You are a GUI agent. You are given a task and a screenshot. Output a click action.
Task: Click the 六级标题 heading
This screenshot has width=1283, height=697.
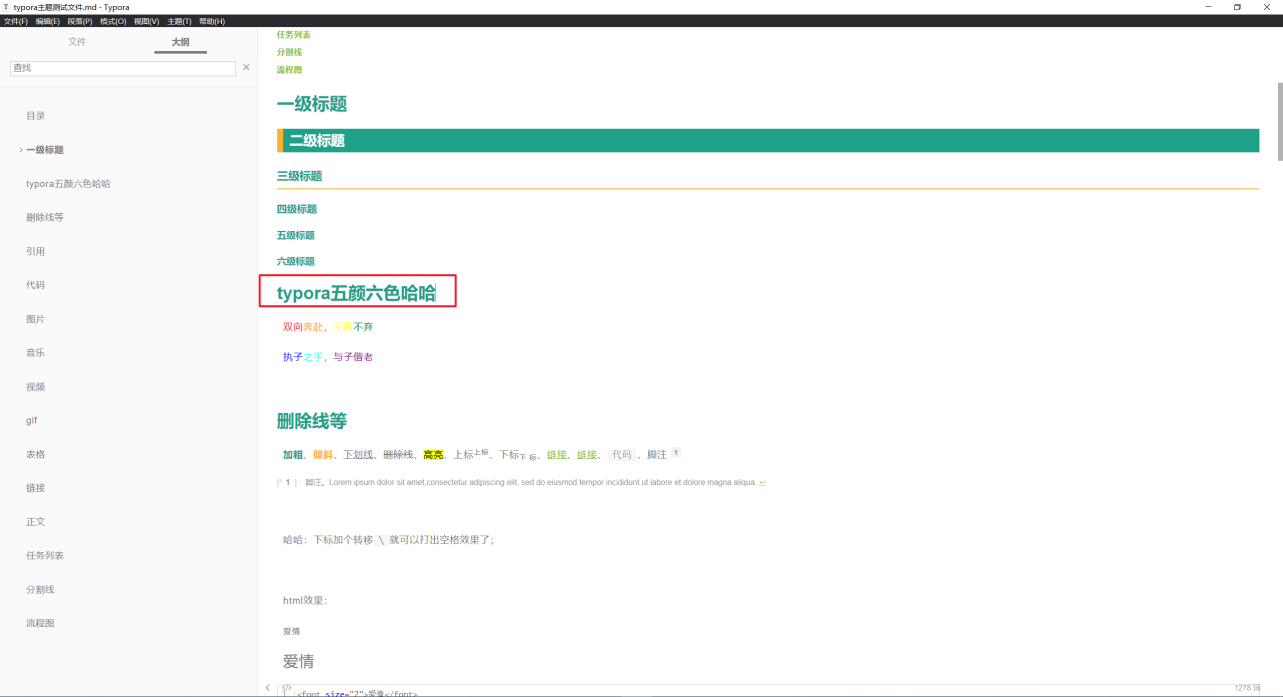click(x=296, y=261)
